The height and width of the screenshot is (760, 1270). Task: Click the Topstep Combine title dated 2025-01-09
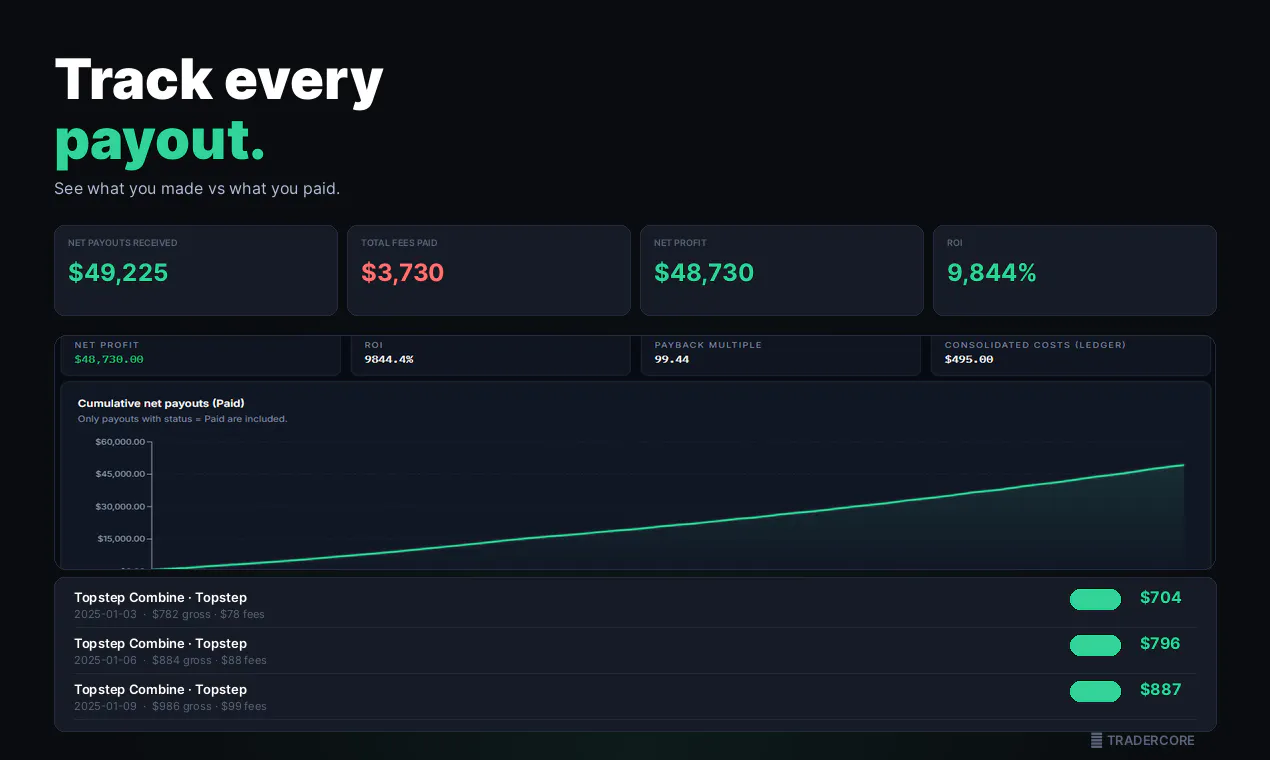(x=160, y=689)
